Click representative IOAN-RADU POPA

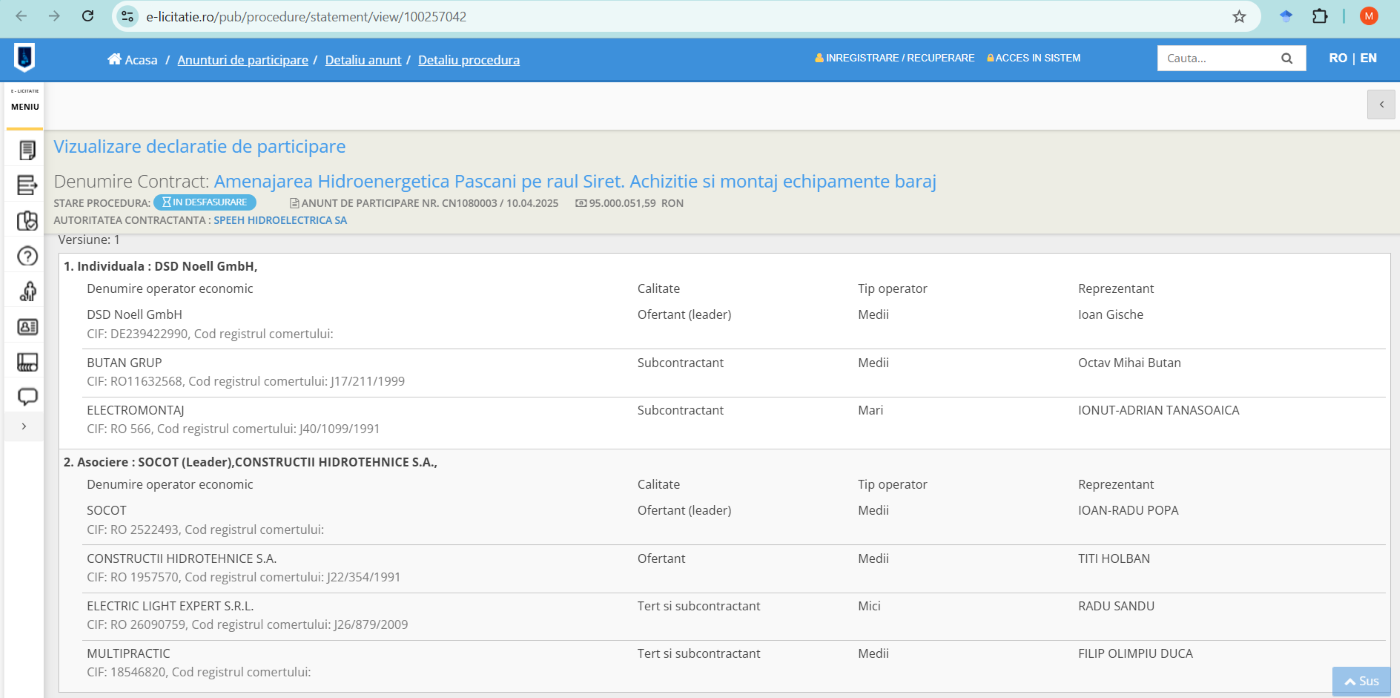[1128, 510]
